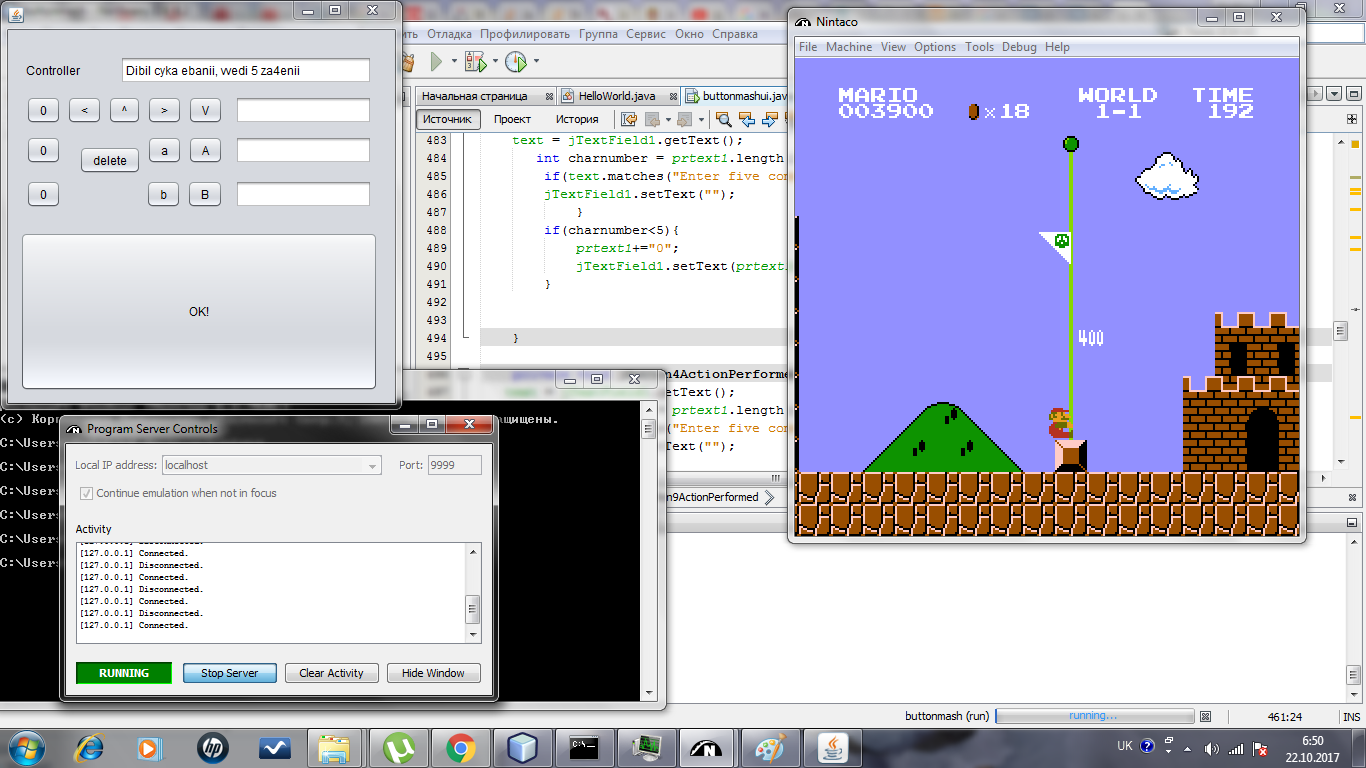The height and width of the screenshot is (768, 1366).
Task: Open Nintaco File menu
Action: [x=808, y=47]
